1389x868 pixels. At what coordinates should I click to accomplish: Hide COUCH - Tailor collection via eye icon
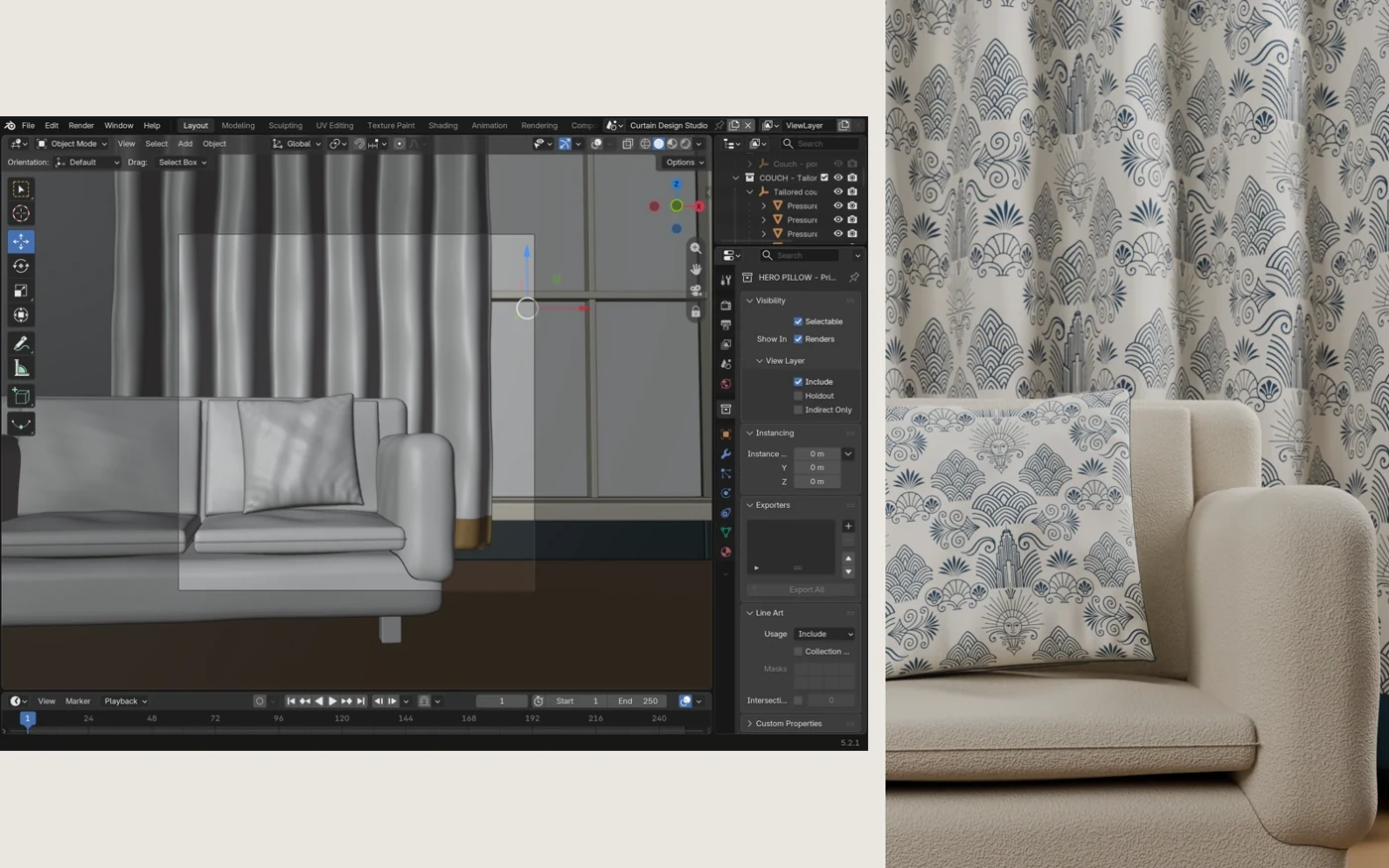pos(838,178)
